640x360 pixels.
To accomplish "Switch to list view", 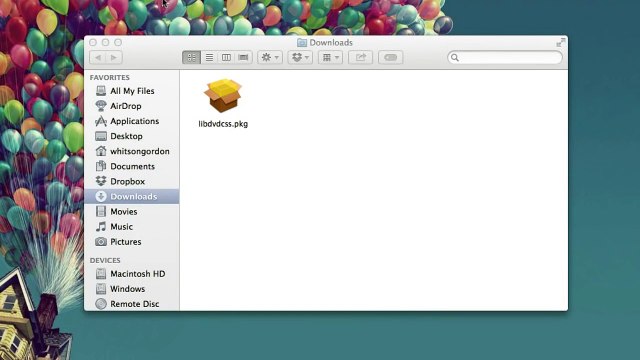I will (209, 58).
